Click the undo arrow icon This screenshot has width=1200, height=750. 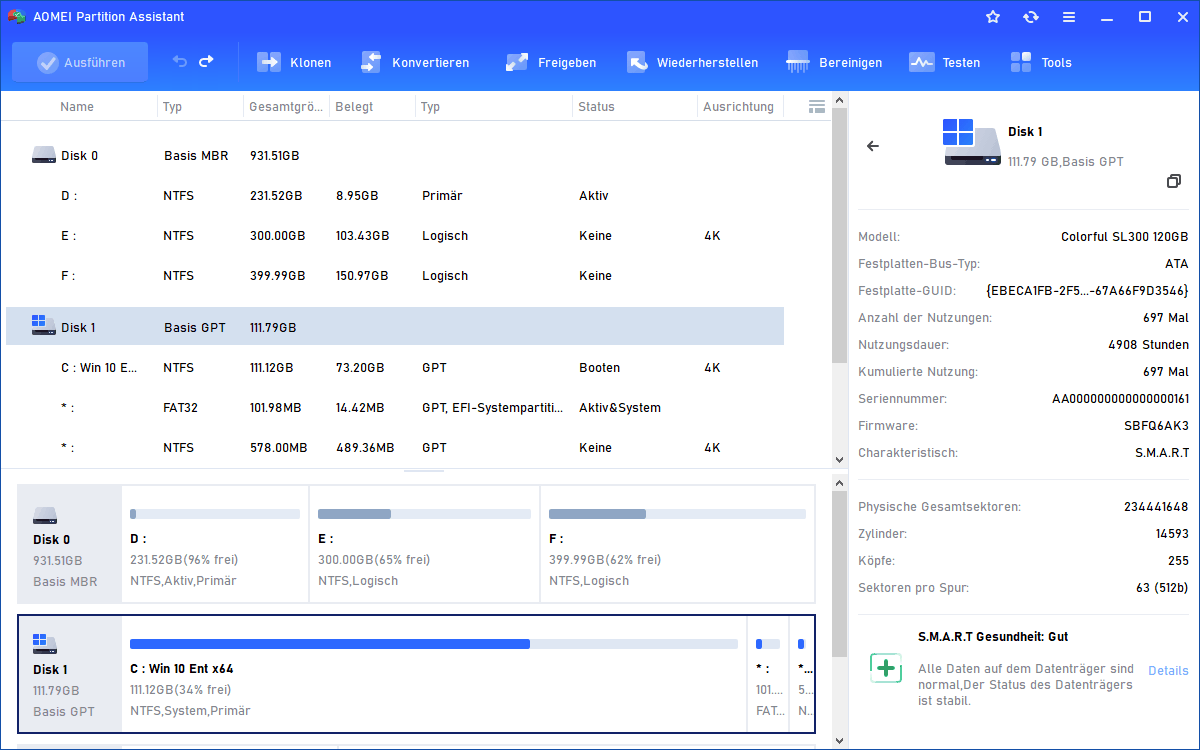pos(180,62)
